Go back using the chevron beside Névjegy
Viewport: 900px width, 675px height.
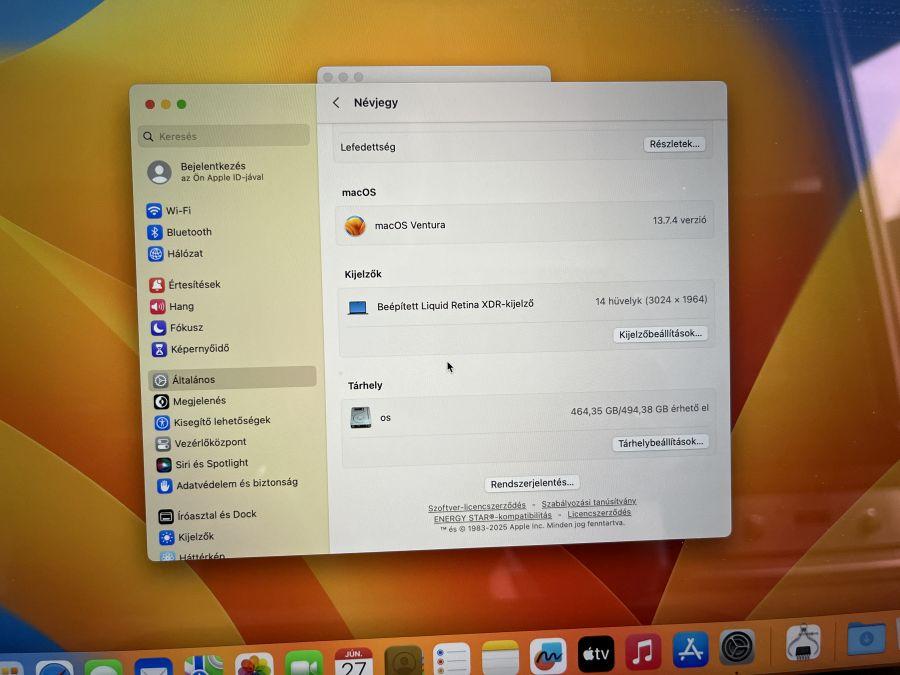point(336,103)
